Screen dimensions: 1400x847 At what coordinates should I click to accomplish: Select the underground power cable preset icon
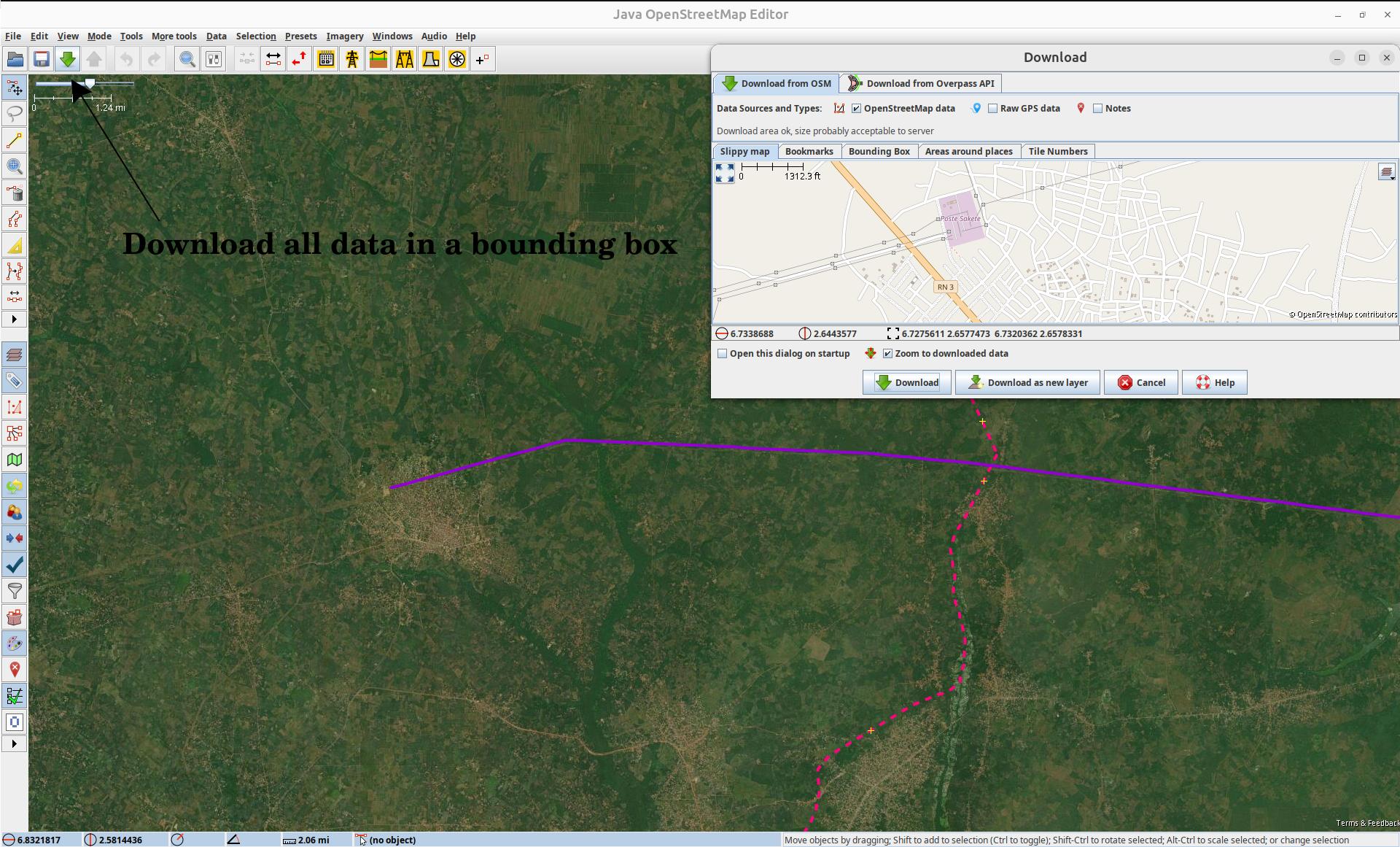pyautogui.click(x=378, y=59)
